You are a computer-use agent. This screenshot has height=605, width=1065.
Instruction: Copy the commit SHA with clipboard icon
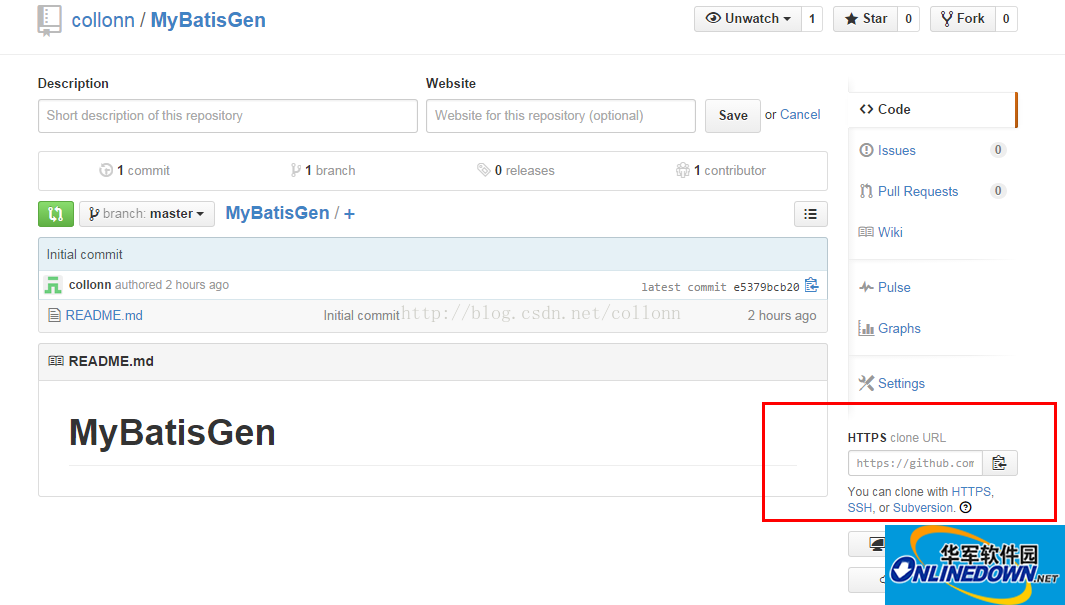tap(812, 285)
